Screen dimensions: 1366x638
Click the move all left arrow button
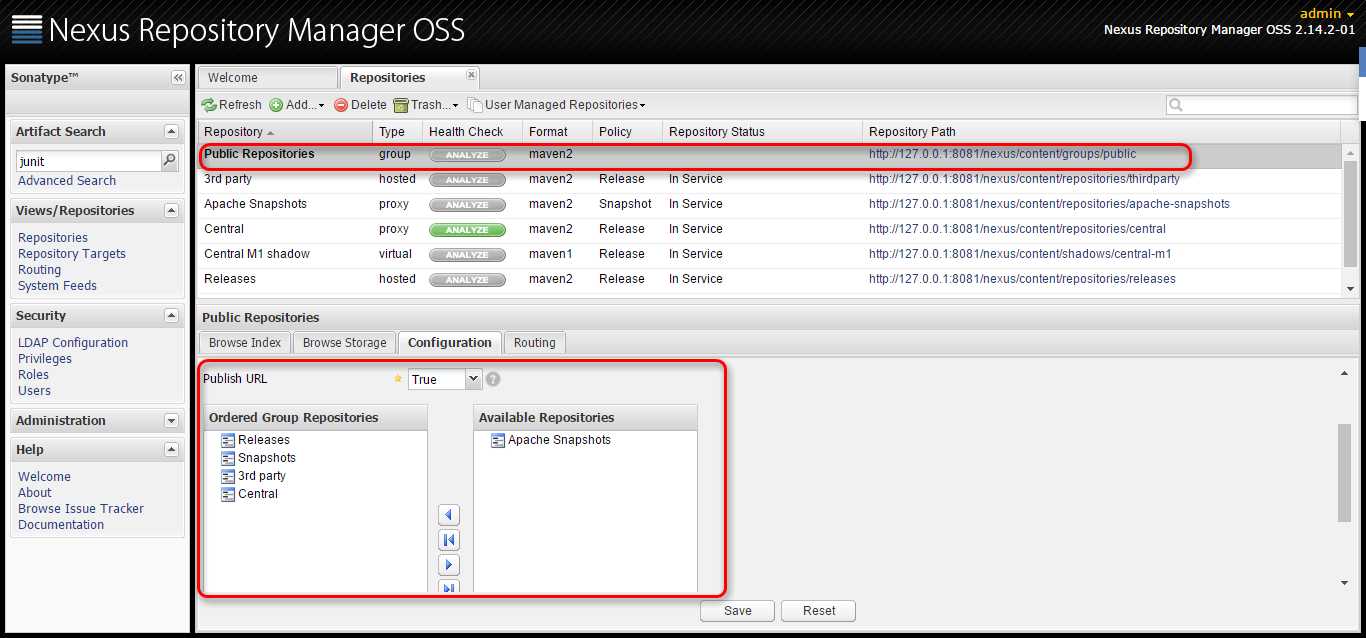[449, 540]
